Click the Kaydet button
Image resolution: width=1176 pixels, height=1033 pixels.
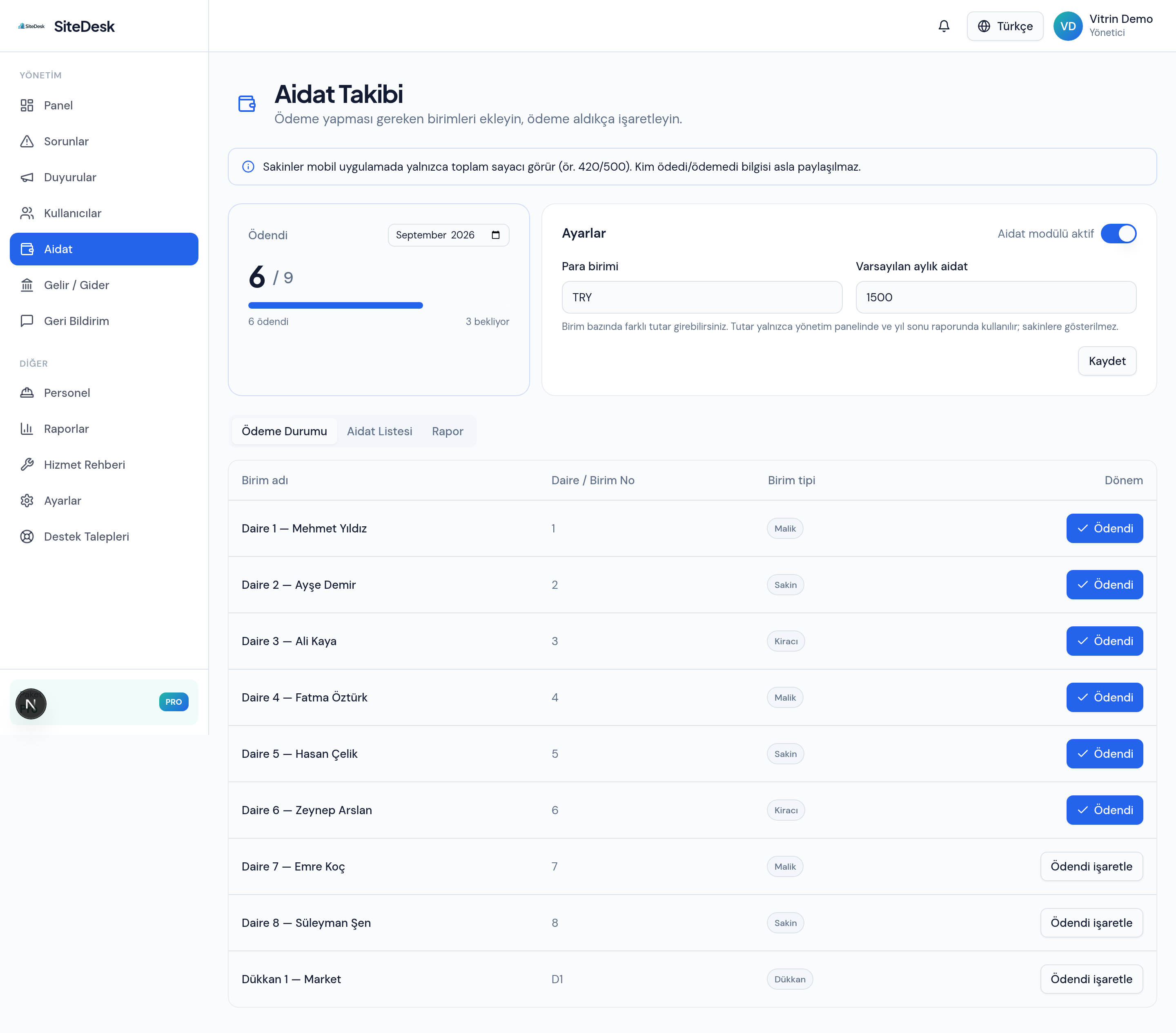point(1107,361)
